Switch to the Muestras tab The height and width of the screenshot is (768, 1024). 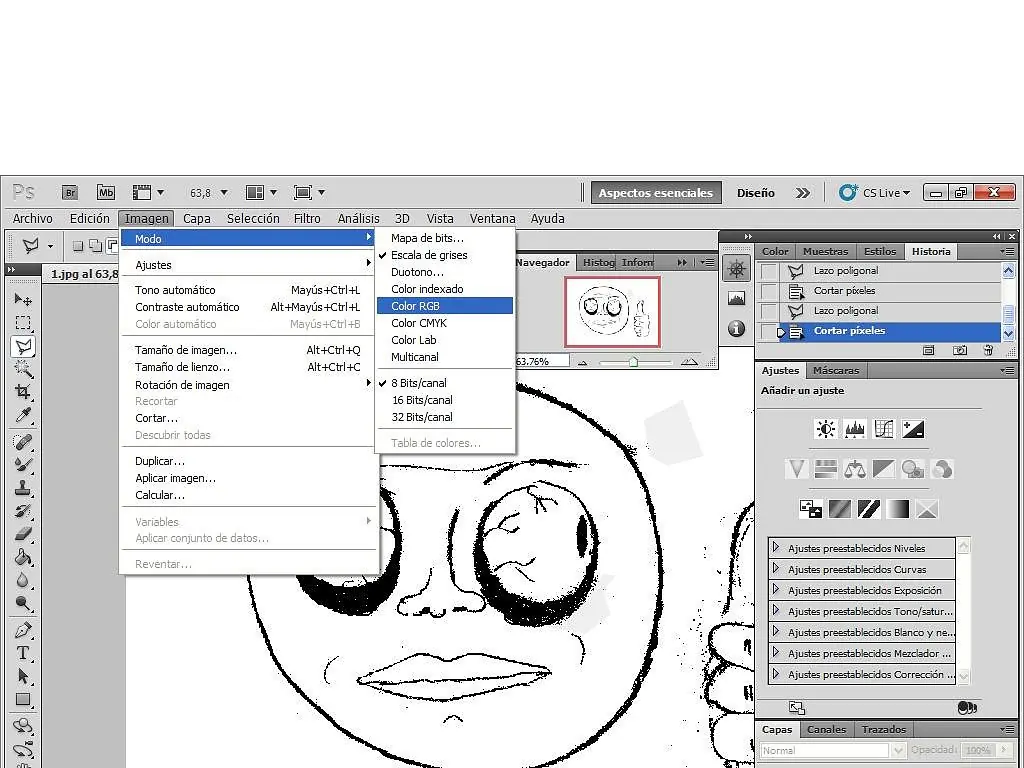[825, 251]
